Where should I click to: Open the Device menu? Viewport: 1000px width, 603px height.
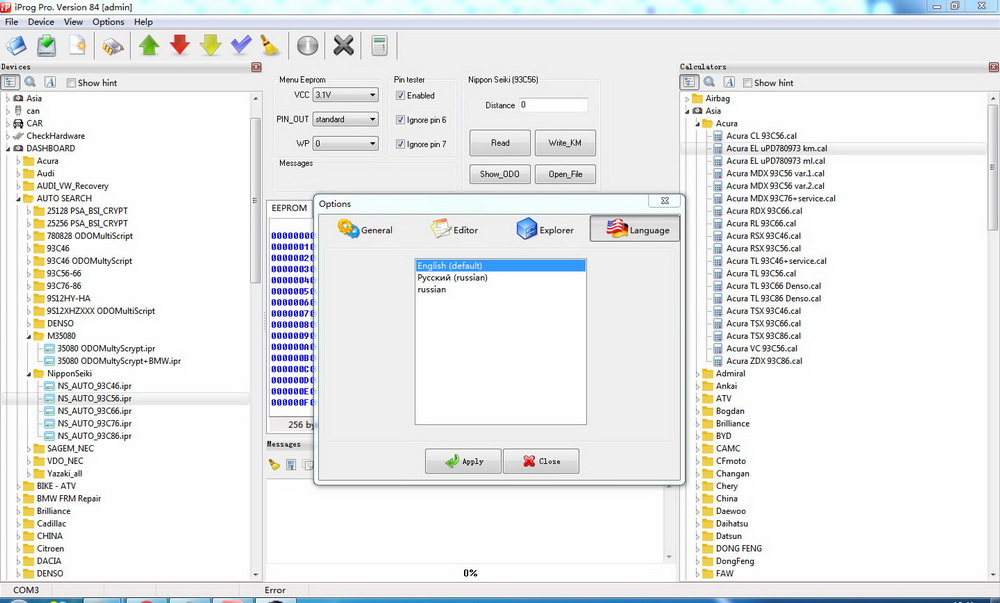[x=41, y=22]
